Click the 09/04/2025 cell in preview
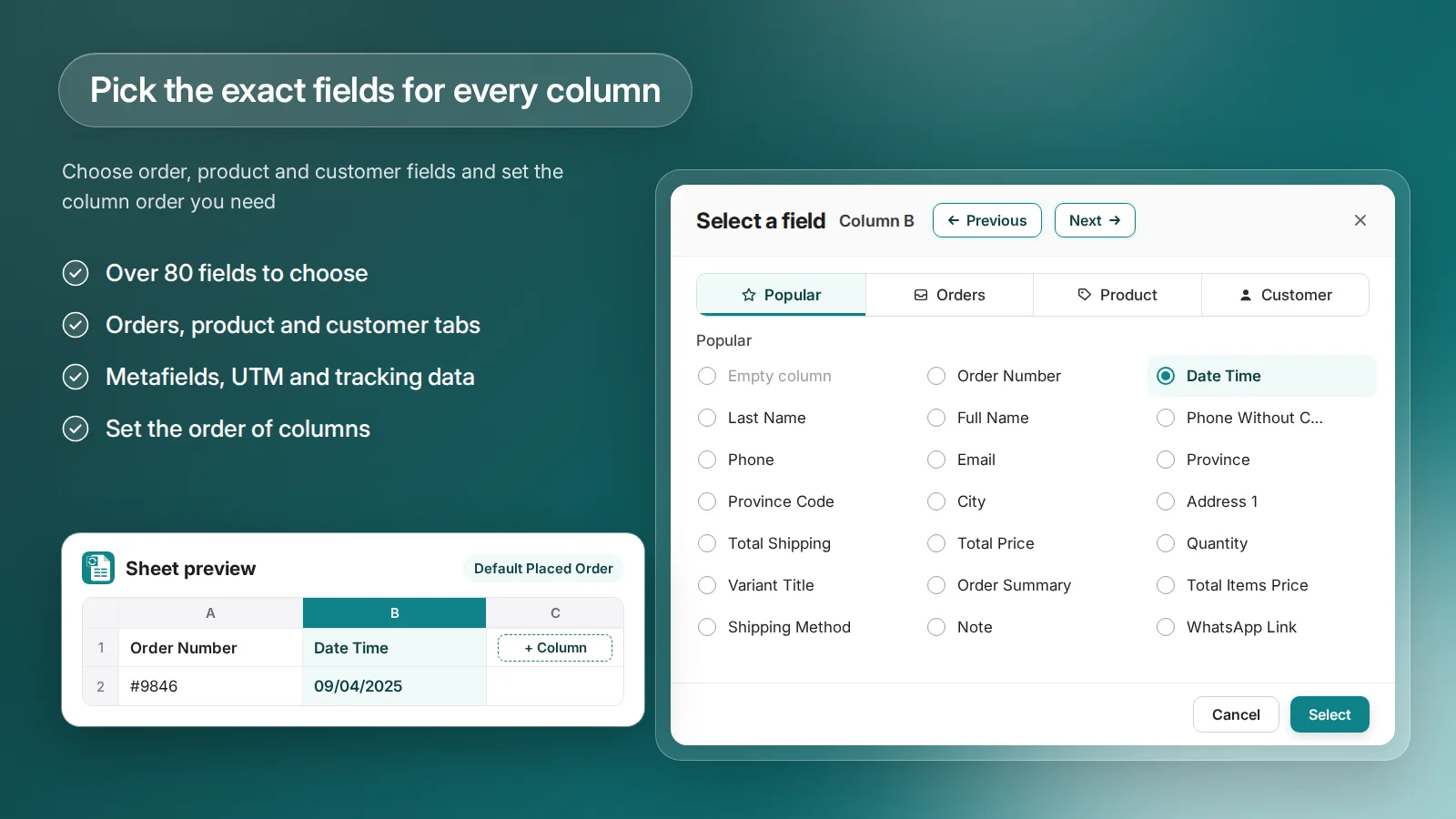 click(x=394, y=686)
